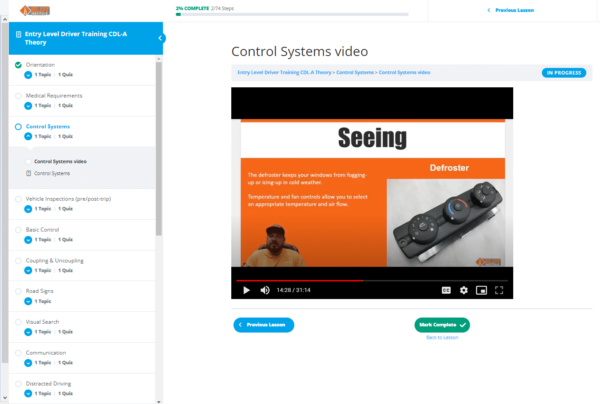This screenshot has height=404, width=600.
Task: Click the 2% COMPLETE progress label
Action: pyautogui.click(x=192, y=8)
